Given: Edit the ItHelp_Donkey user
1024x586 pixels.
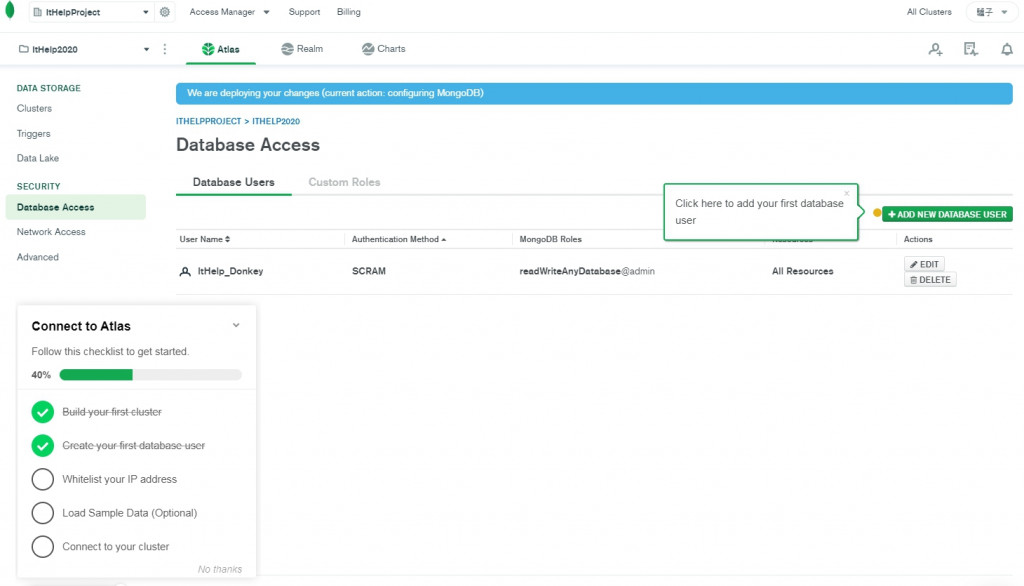Looking at the screenshot, I should 924,264.
